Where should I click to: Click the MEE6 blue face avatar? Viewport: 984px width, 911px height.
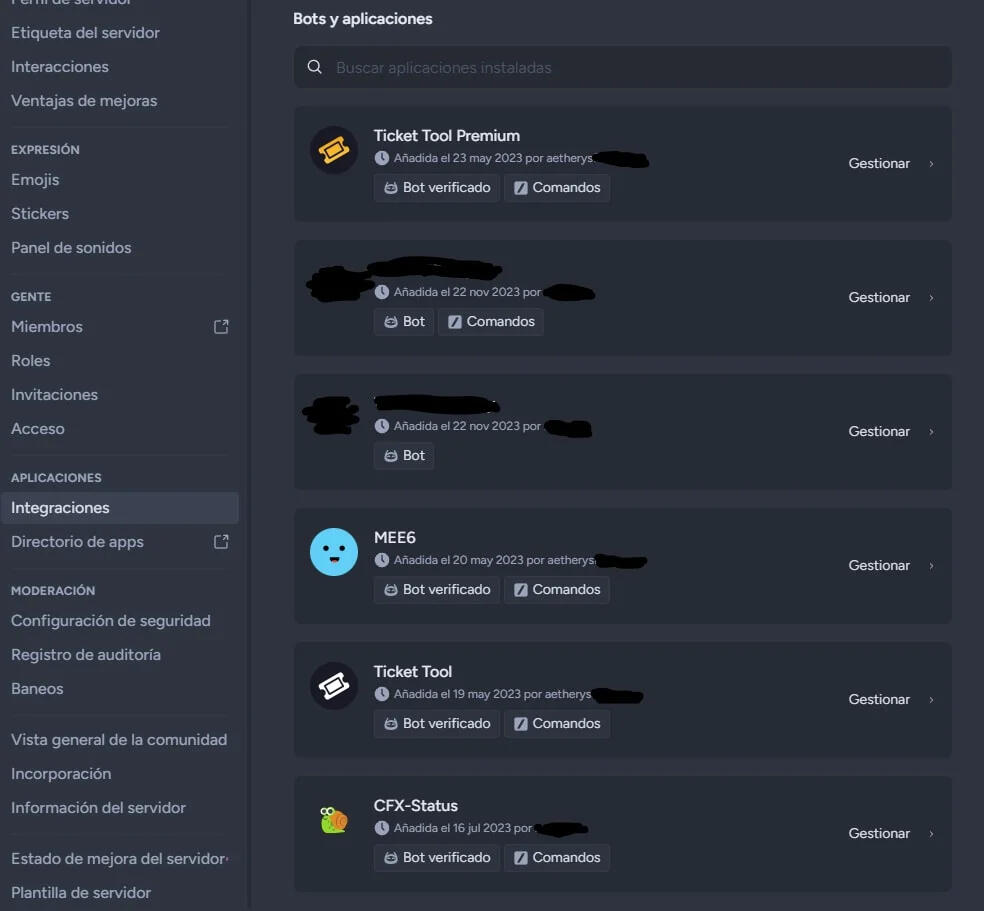click(334, 552)
